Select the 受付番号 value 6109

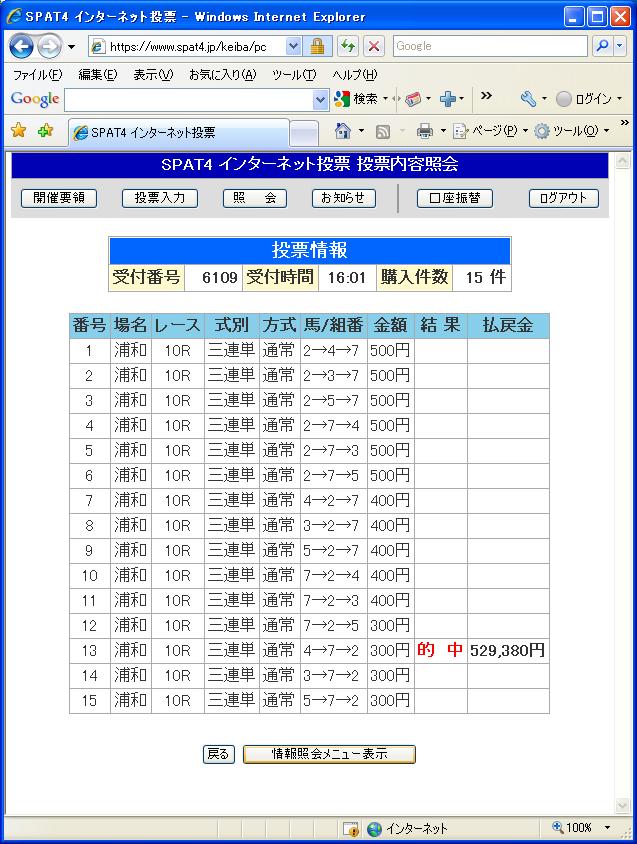(220, 278)
